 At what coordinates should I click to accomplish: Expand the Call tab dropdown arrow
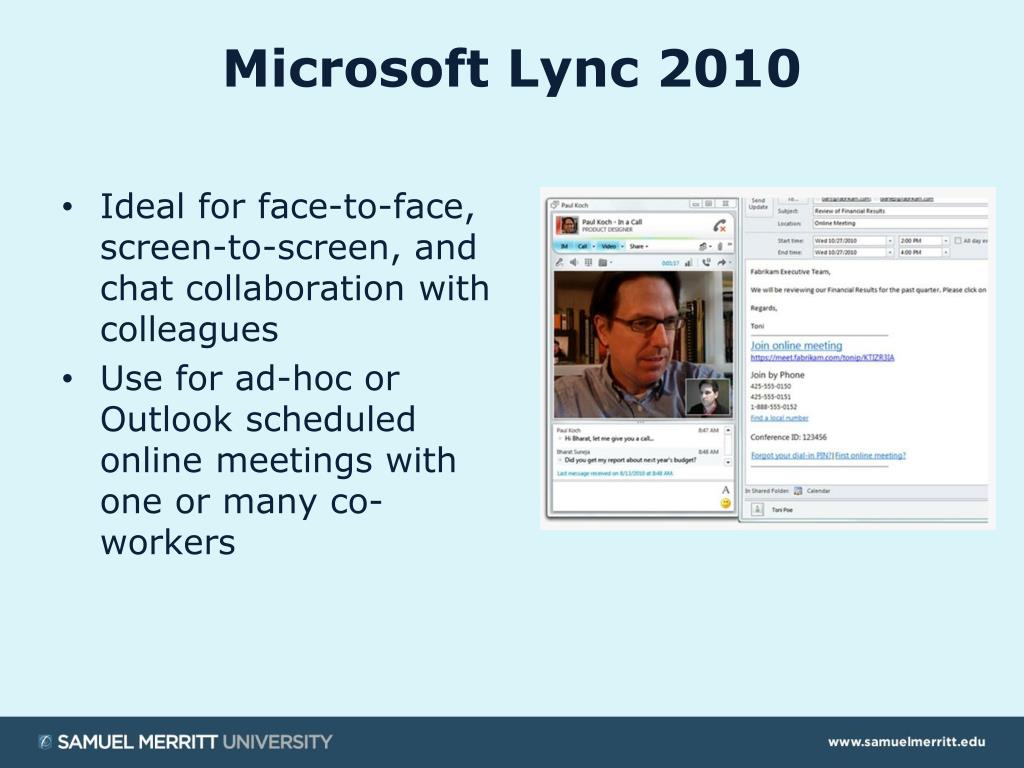tap(594, 246)
